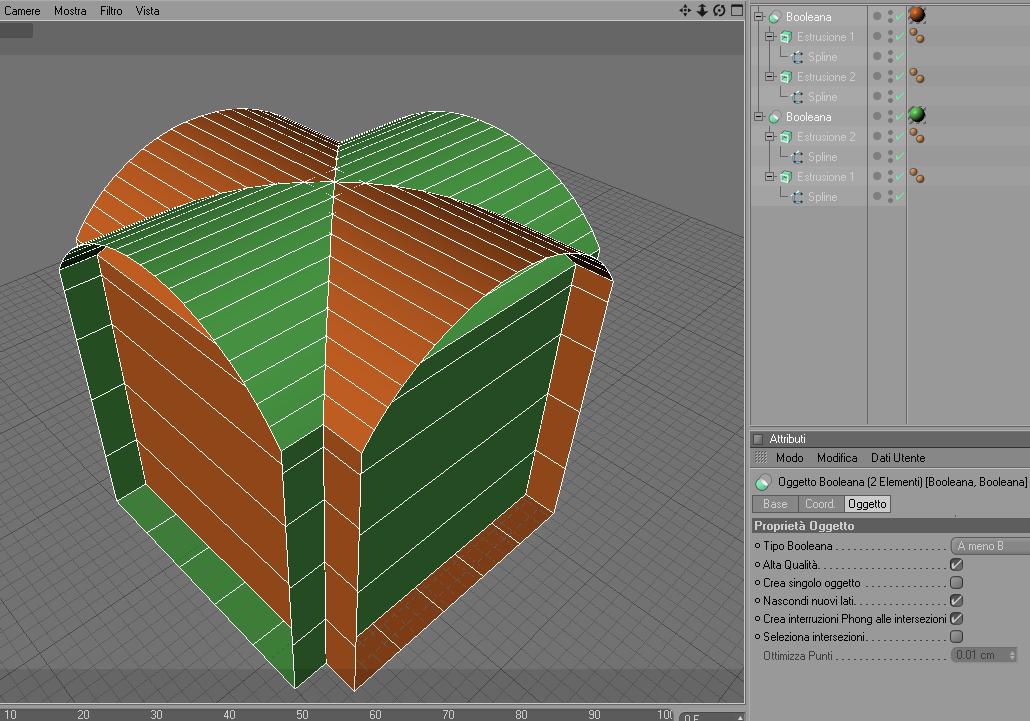Click the Boole object icon in Attributes header
1030x721 pixels.
[x=763, y=483]
